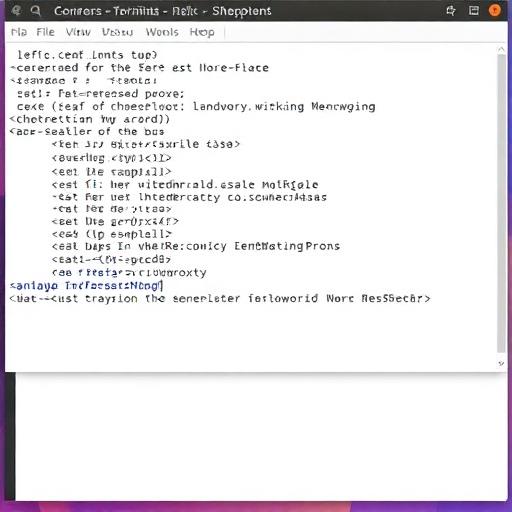Viewport: 512px width, 512px height.
Task: Click the blue highlighted line with text cursor
Action: pyautogui.click(x=86, y=286)
